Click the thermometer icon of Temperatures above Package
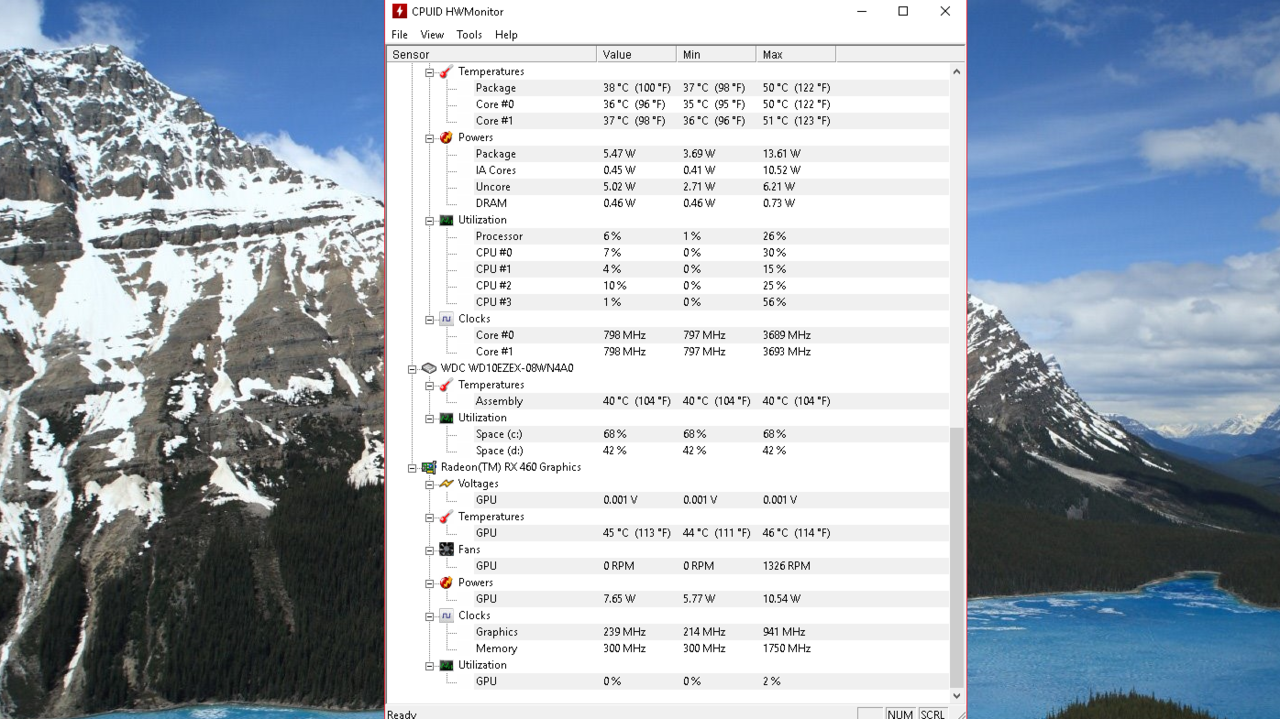Viewport: 1280px width, 719px height. coord(446,71)
